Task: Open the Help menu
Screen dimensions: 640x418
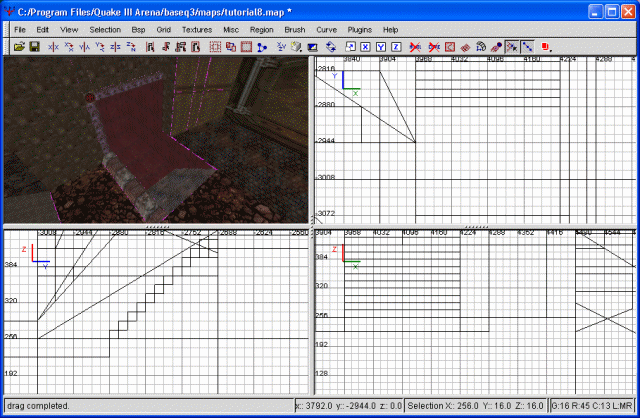Action: point(390,30)
